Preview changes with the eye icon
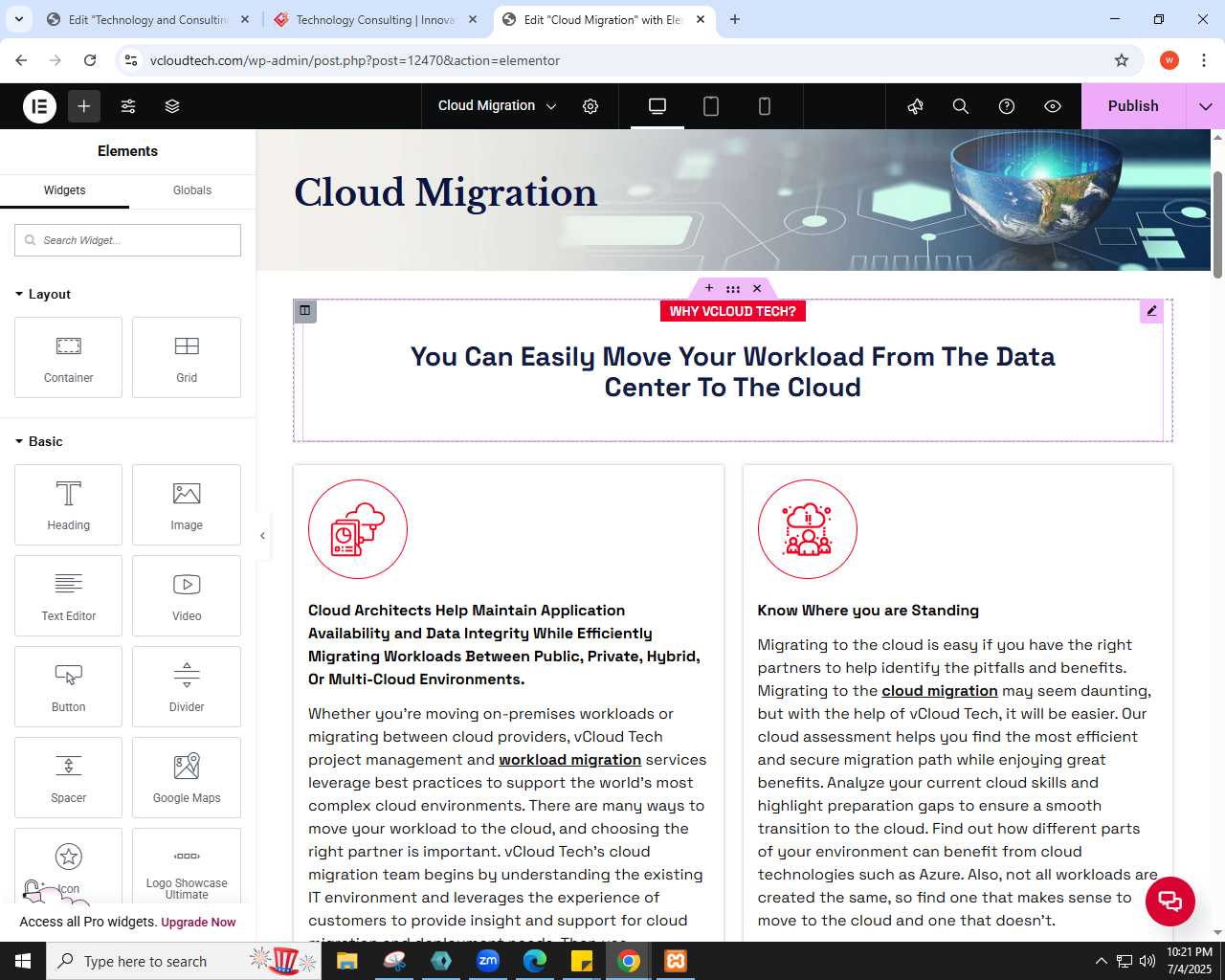This screenshot has width=1225, height=980. (x=1053, y=106)
